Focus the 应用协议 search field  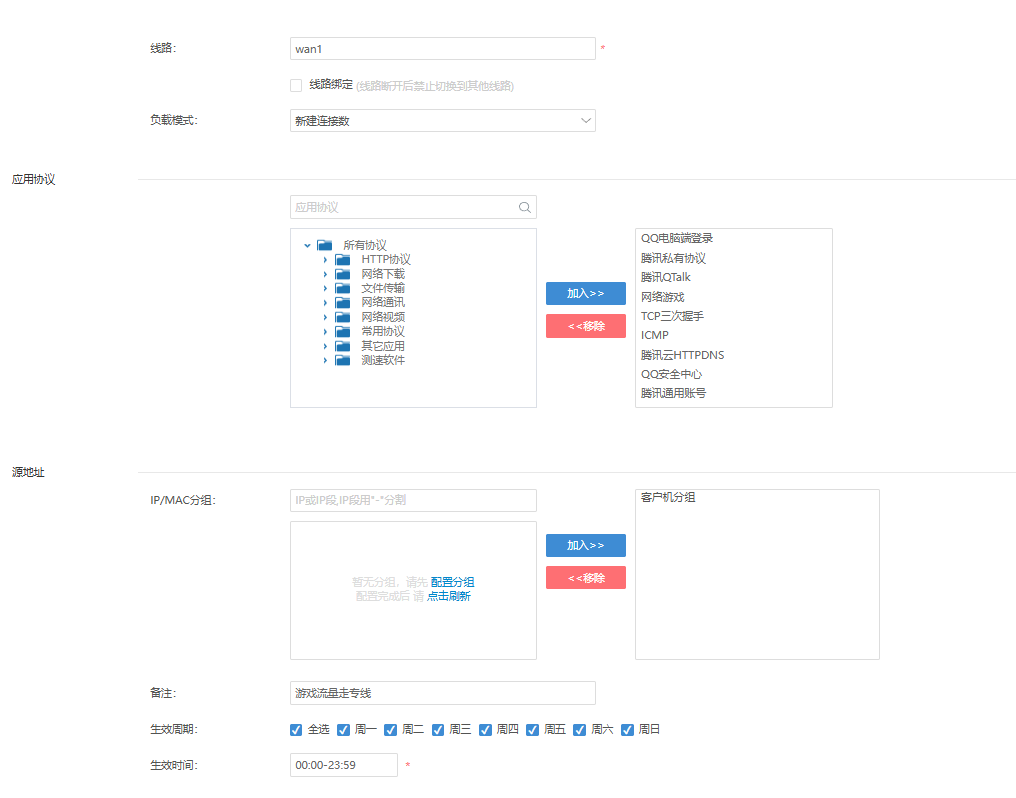click(x=413, y=207)
